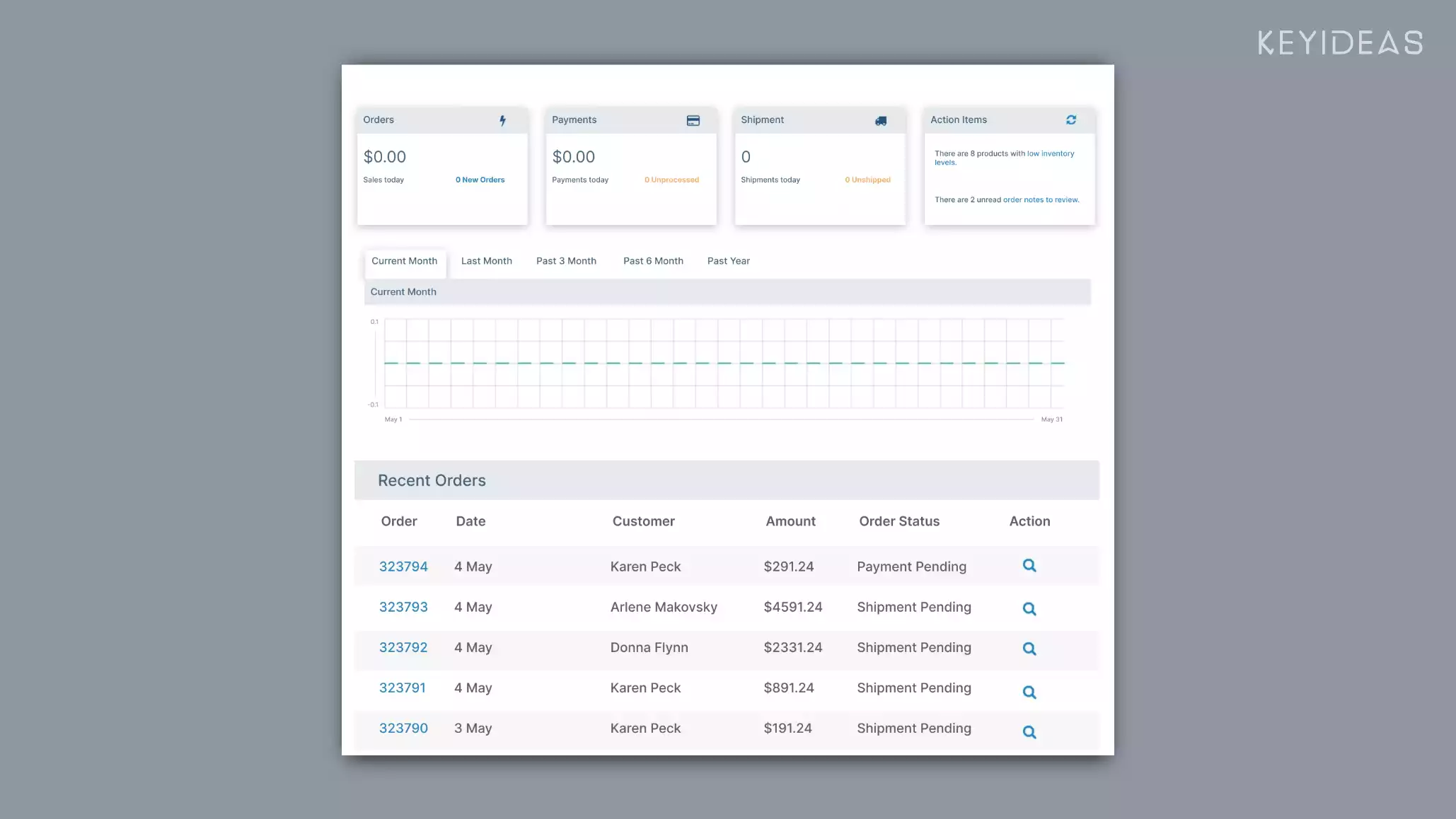Click the Action Items card title
Image resolution: width=1456 pixels, height=819 pixels.
[x=958, y=120]
